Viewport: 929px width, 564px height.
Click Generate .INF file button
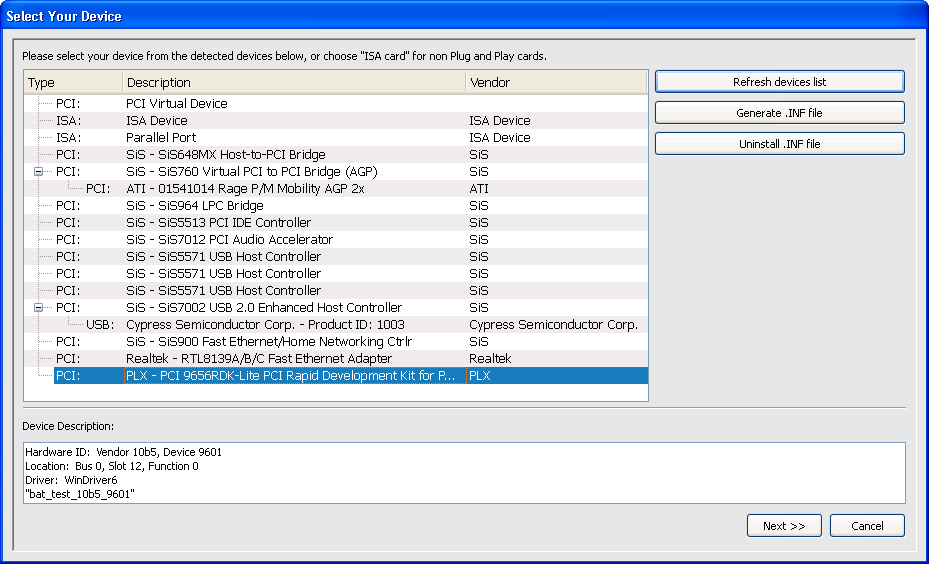[779, 113]
